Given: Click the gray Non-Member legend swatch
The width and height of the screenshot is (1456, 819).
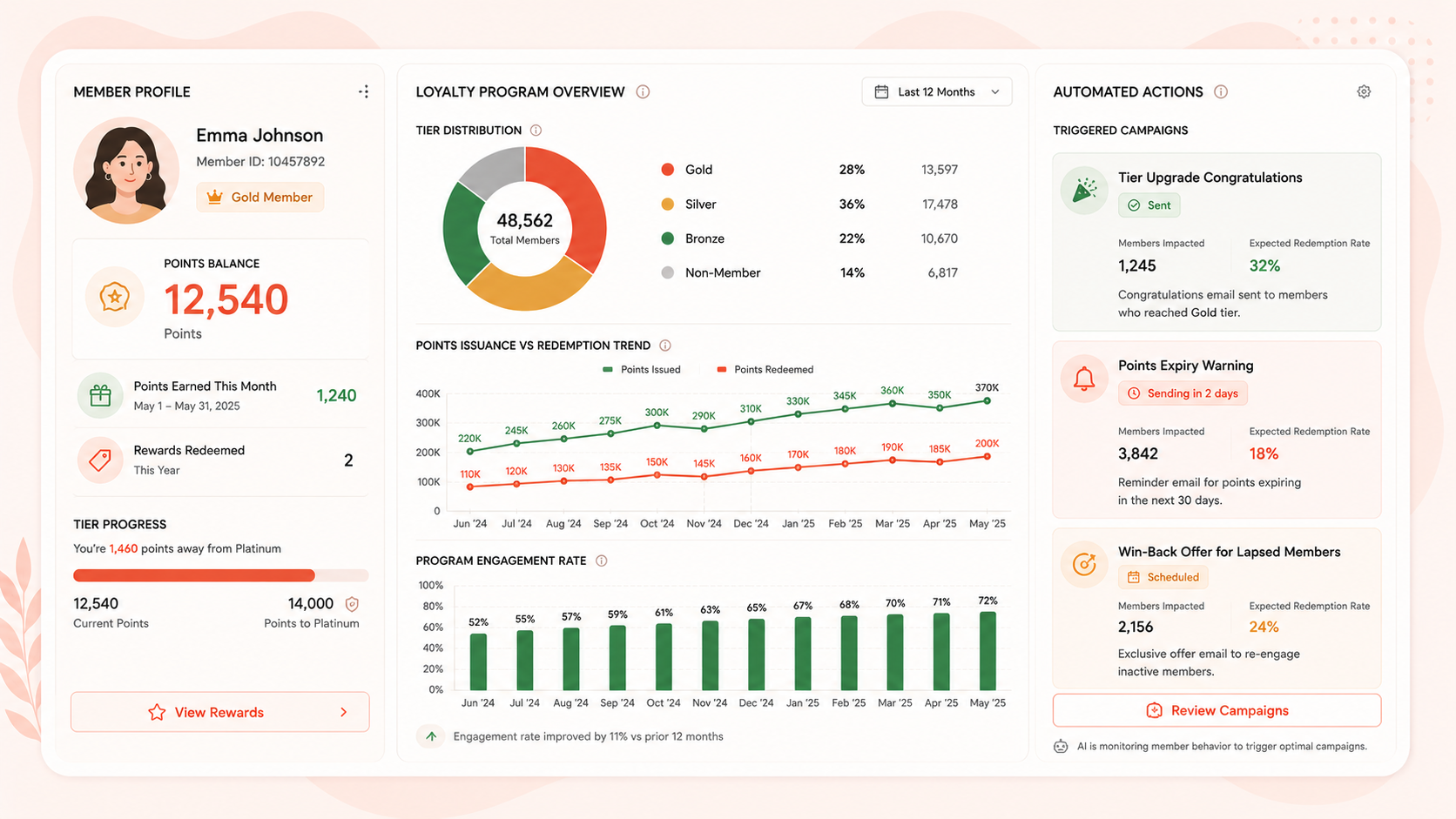Looking at the screenshot, I should pyautogui.click(x=668, y=272).
